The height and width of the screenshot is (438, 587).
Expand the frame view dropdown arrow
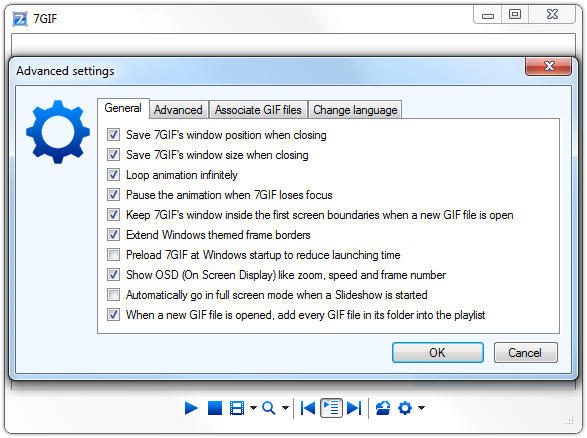pos(253,408)
